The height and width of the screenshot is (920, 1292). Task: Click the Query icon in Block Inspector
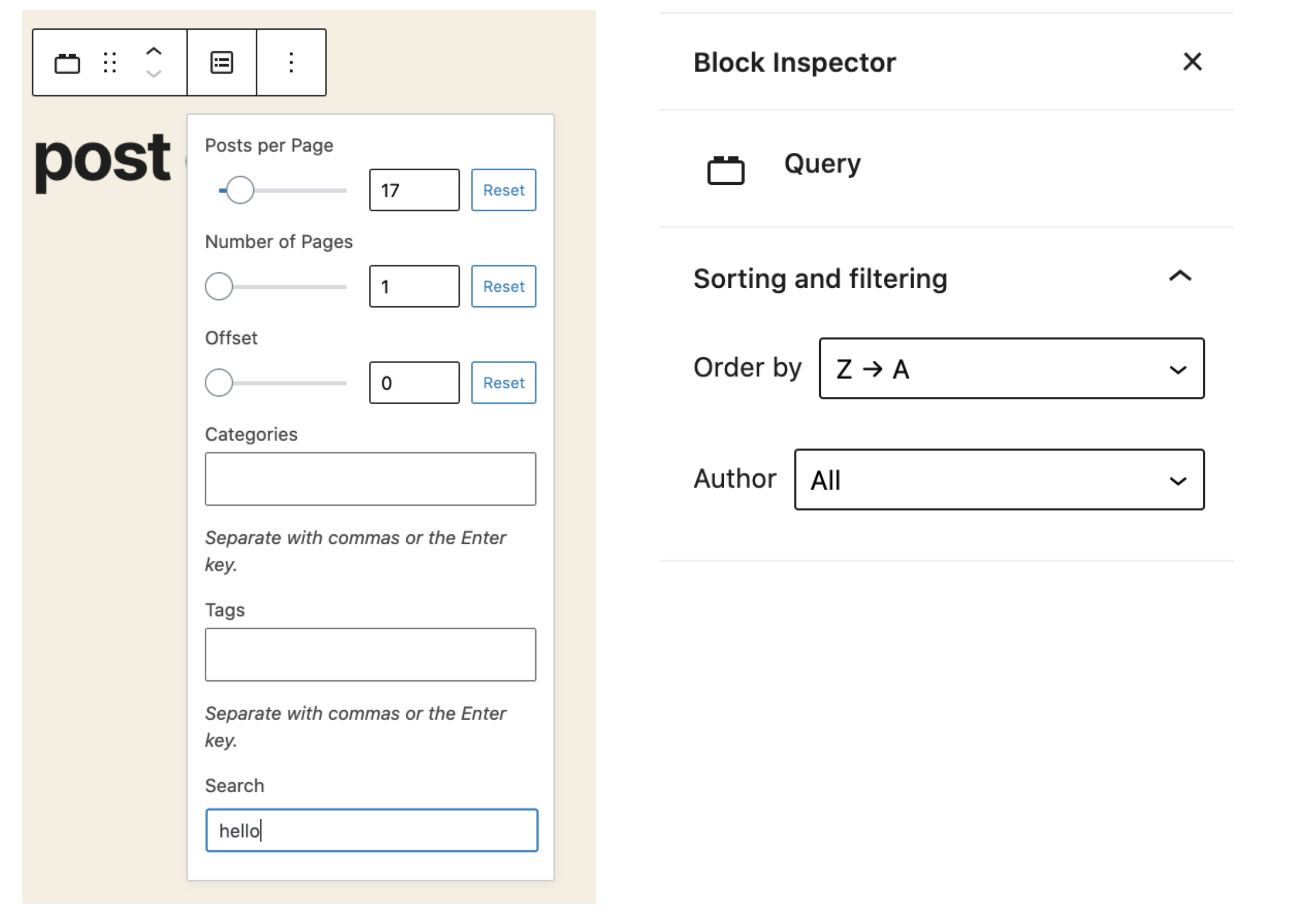[x=726, y=171]
